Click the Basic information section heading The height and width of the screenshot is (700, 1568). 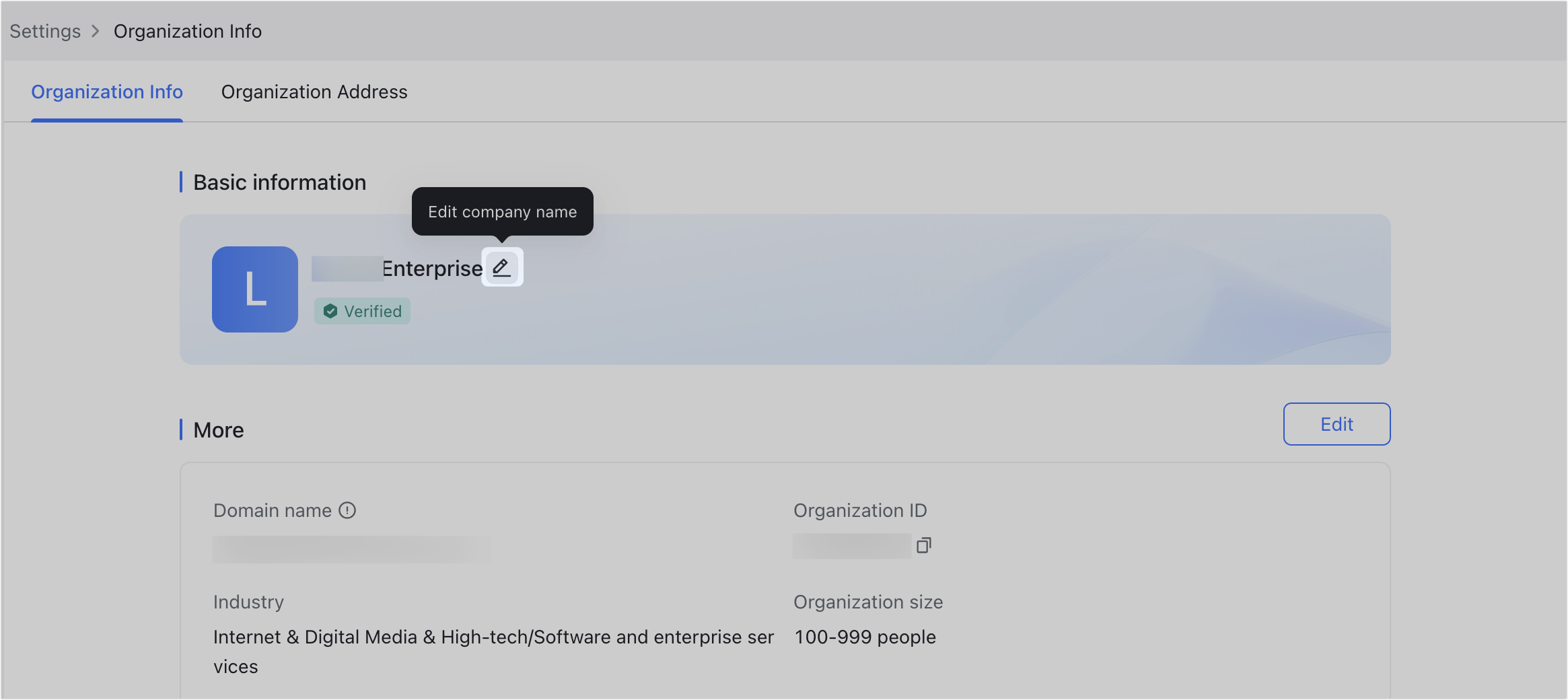(x=279, y=182)
